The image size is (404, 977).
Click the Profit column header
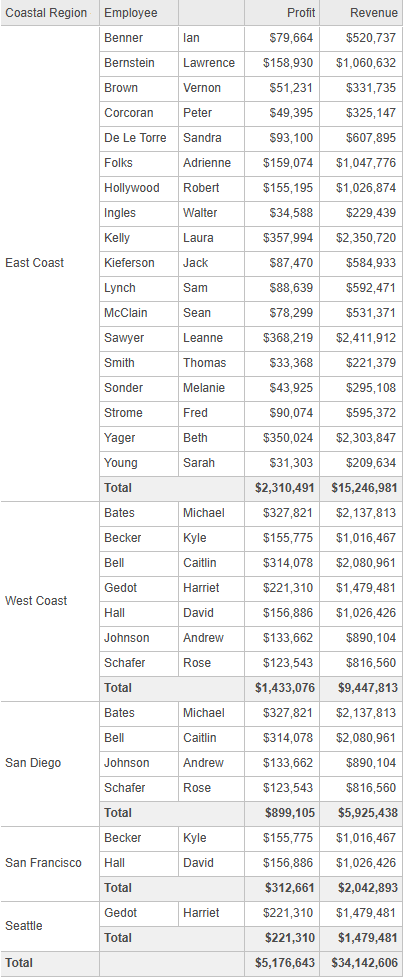[x=282, y=12]
